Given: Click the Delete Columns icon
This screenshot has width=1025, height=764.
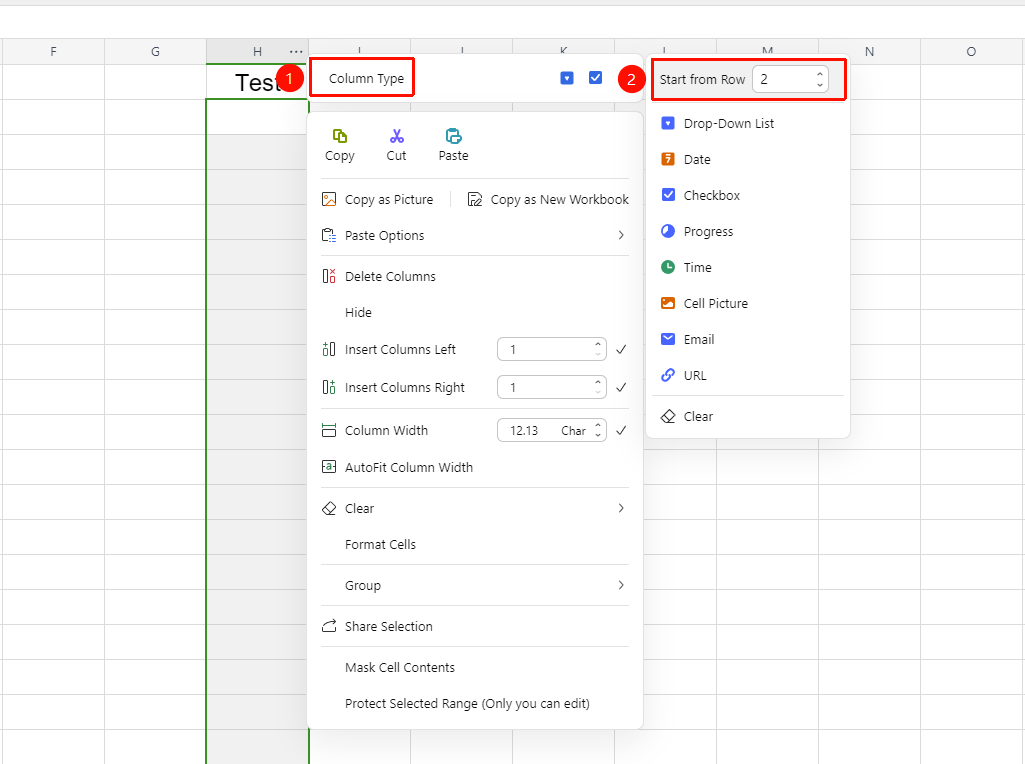Looking at the screenshot, I should pos(329,276).
